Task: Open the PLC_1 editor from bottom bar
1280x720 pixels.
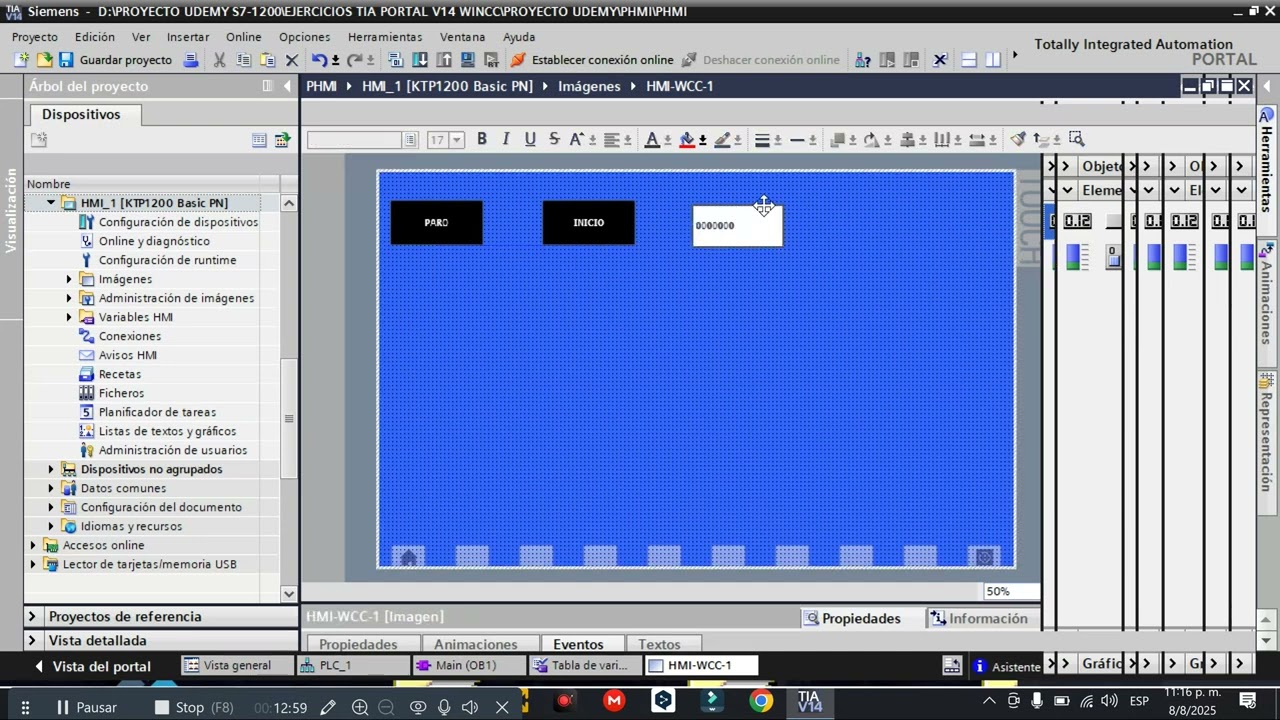Action: [352, 666]
